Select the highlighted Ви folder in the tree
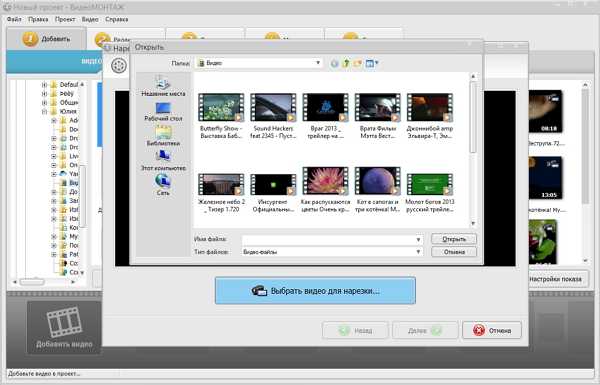600x385 pixels. 70,183
